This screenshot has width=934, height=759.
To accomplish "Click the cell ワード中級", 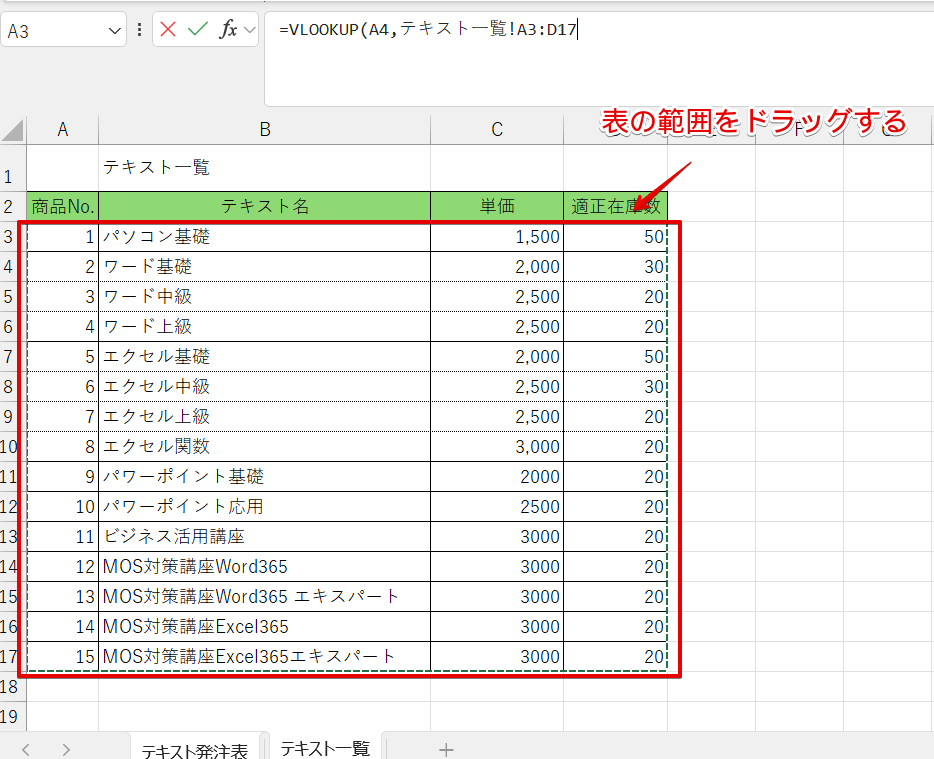I will click(264, 296).
